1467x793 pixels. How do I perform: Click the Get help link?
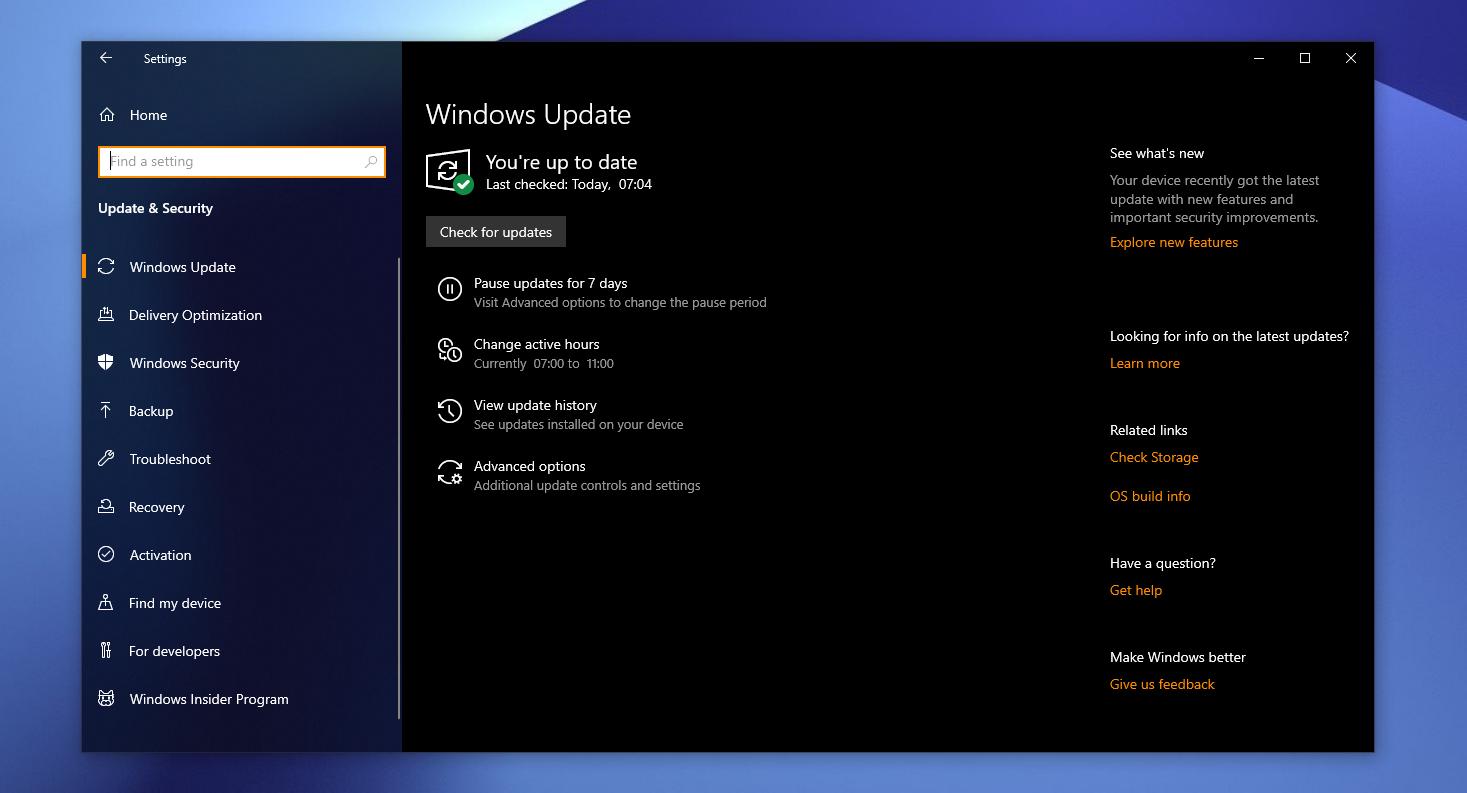(x=1136, y=590)
